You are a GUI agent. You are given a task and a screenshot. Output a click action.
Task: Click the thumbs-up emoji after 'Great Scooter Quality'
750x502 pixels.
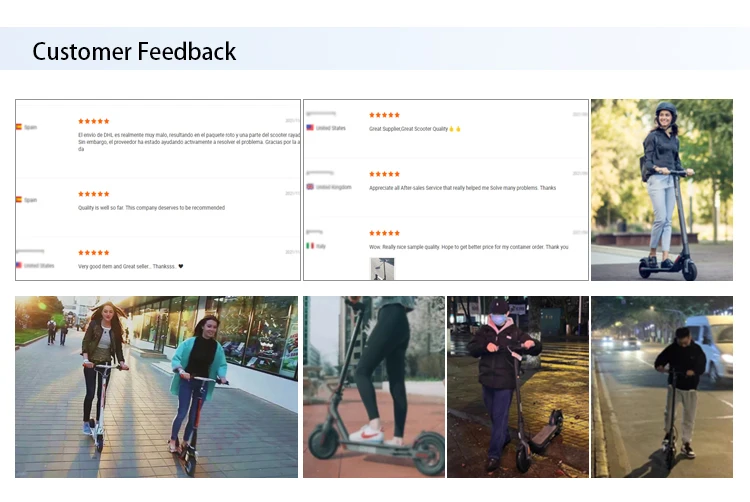(454, 128)
